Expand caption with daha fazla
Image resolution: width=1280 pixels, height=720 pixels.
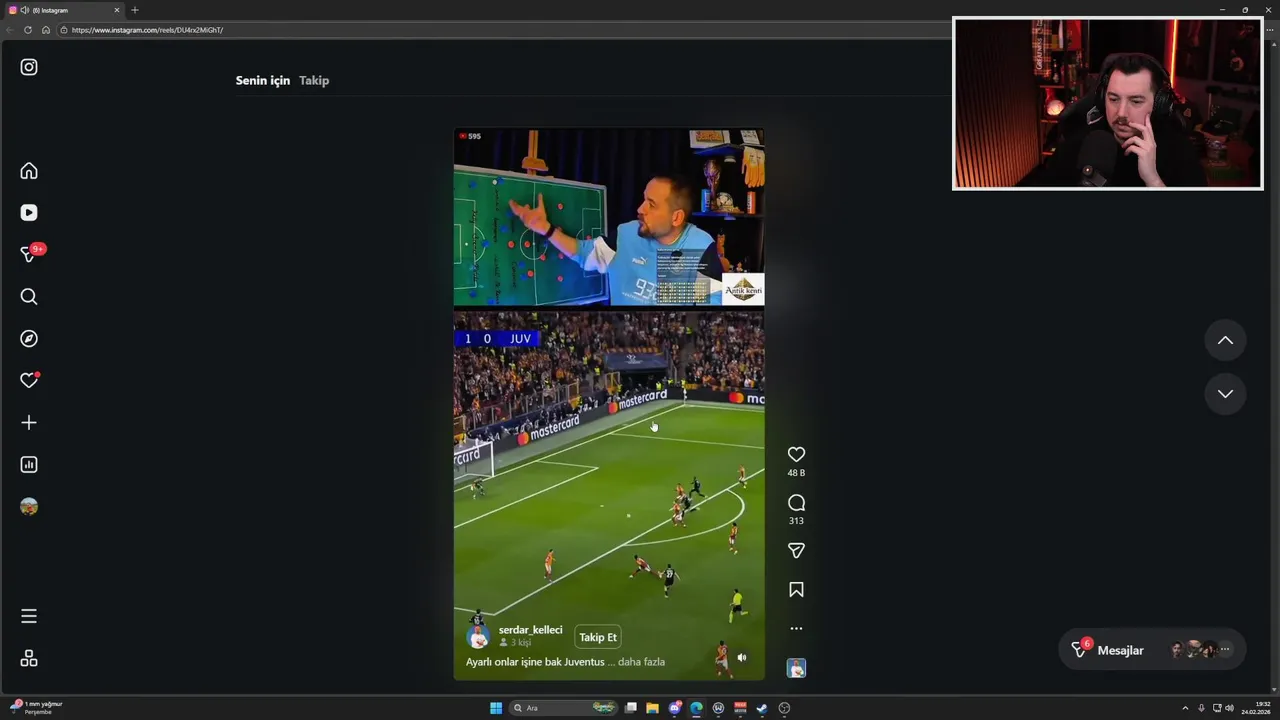click(x=641, y=662)
